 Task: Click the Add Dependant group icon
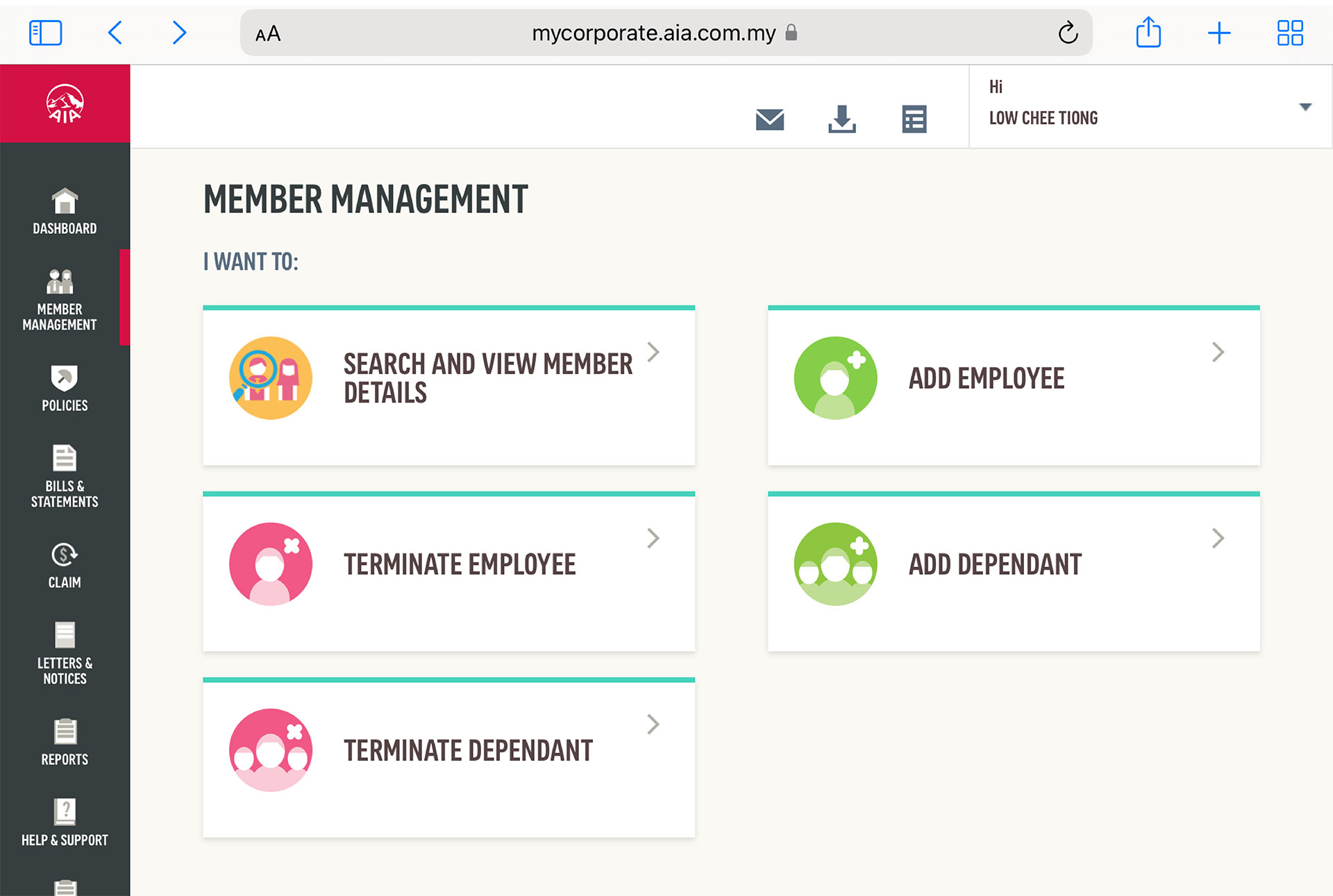(x=835, y=564)
